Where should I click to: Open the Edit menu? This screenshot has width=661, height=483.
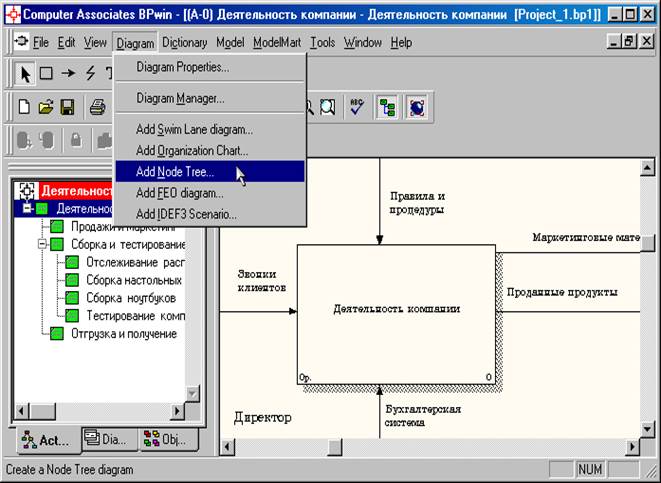(66, 43)
